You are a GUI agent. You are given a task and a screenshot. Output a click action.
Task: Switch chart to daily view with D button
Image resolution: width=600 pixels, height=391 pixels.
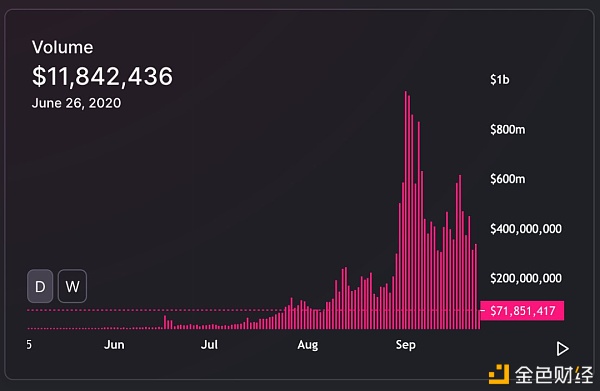click(x=40, y=286)
